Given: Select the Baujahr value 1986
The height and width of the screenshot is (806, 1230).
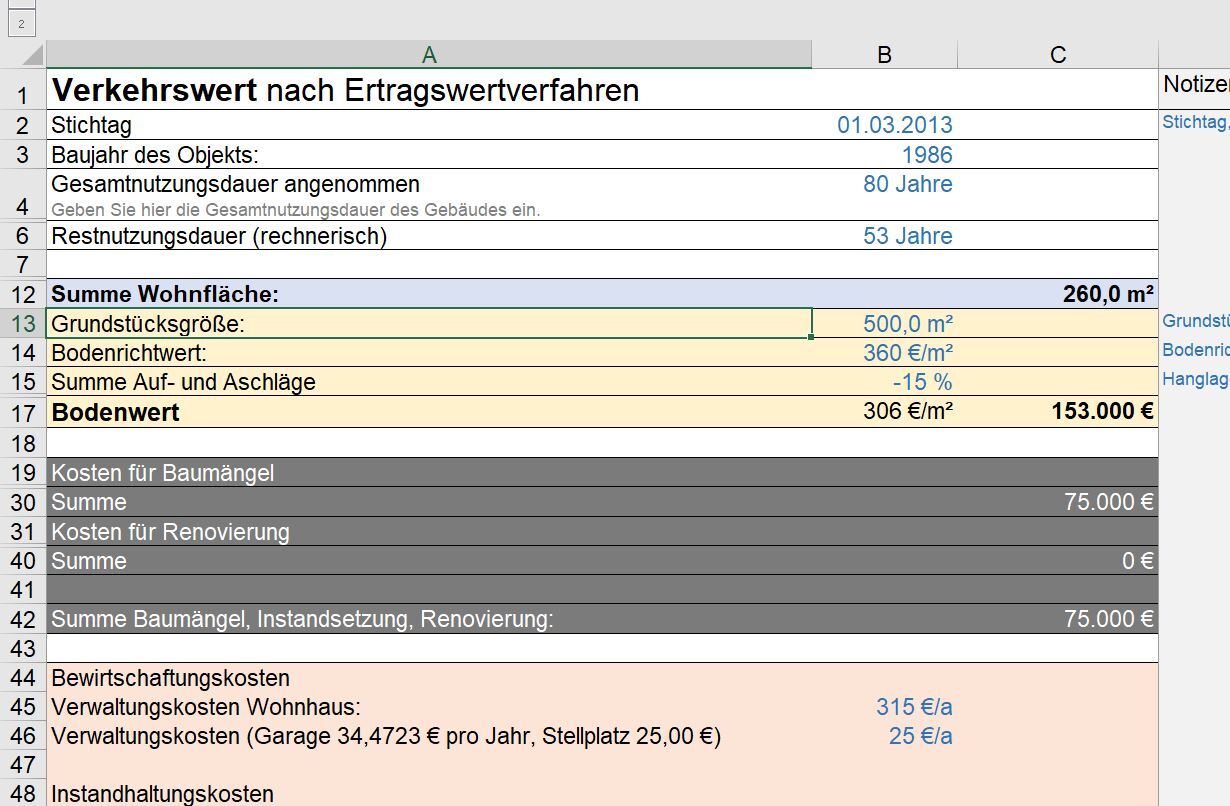Looking at the screenshot, I should (926, 155).
